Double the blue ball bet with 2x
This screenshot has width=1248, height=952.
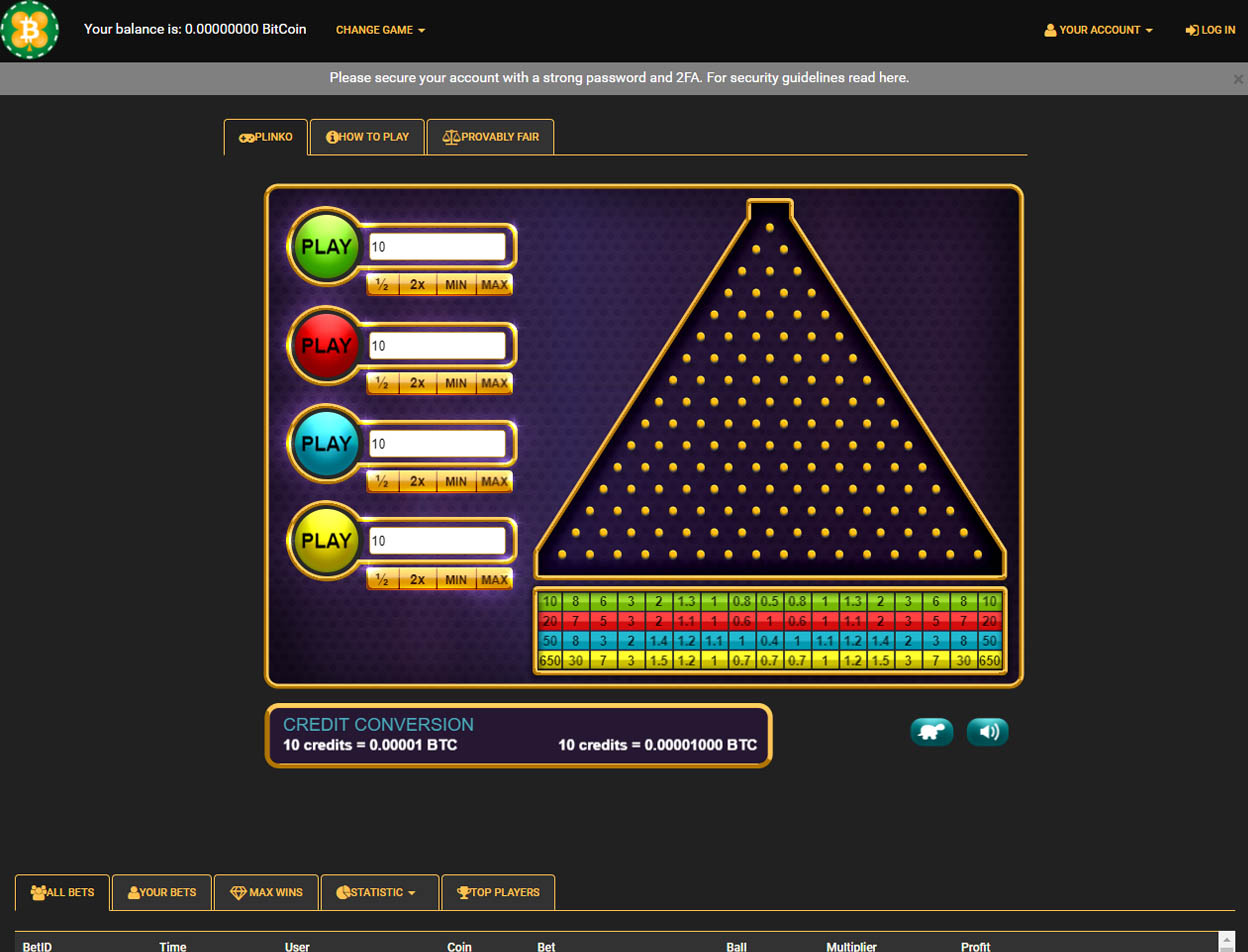[417, 481]
